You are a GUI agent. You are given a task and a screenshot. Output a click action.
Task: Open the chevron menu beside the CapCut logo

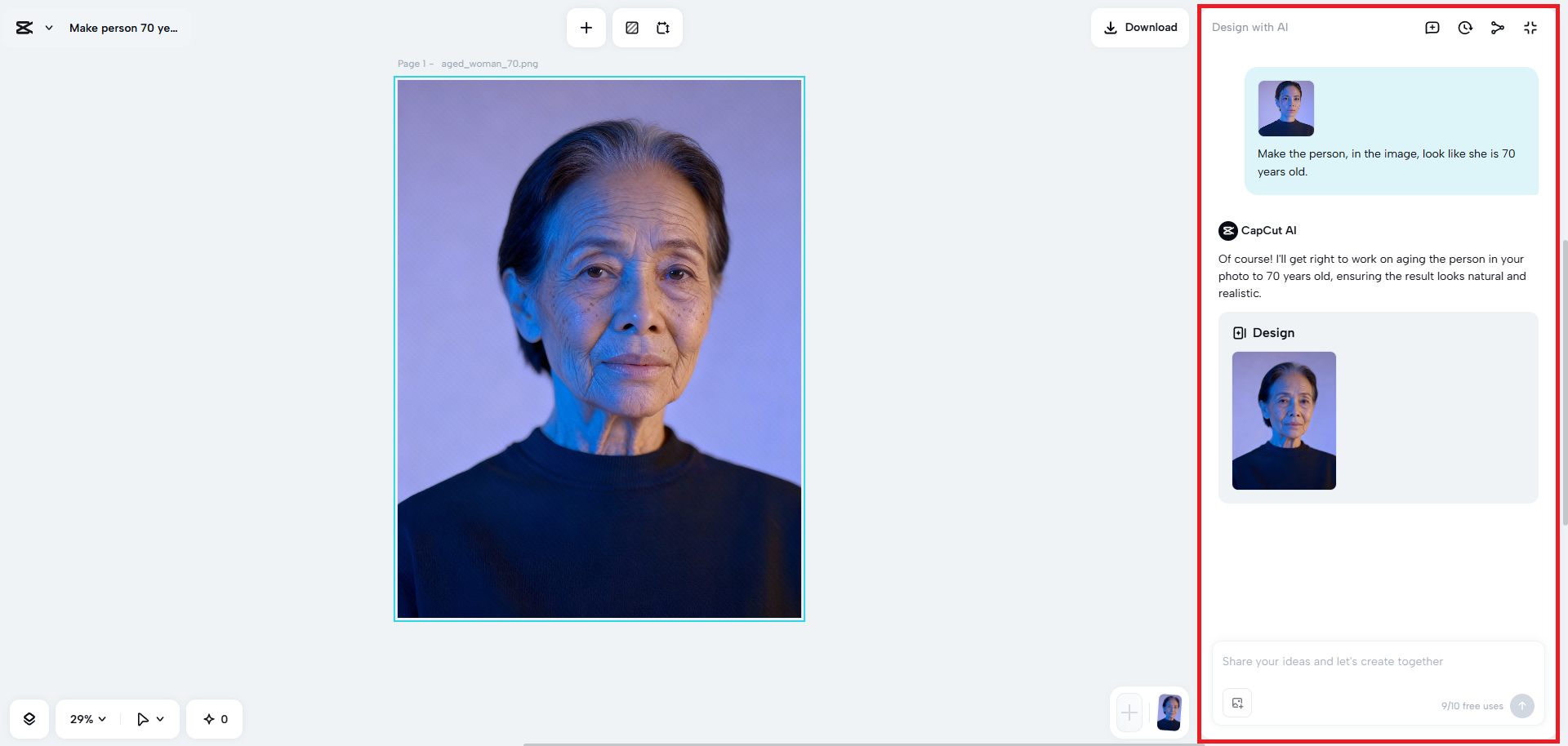coord(47,27)
